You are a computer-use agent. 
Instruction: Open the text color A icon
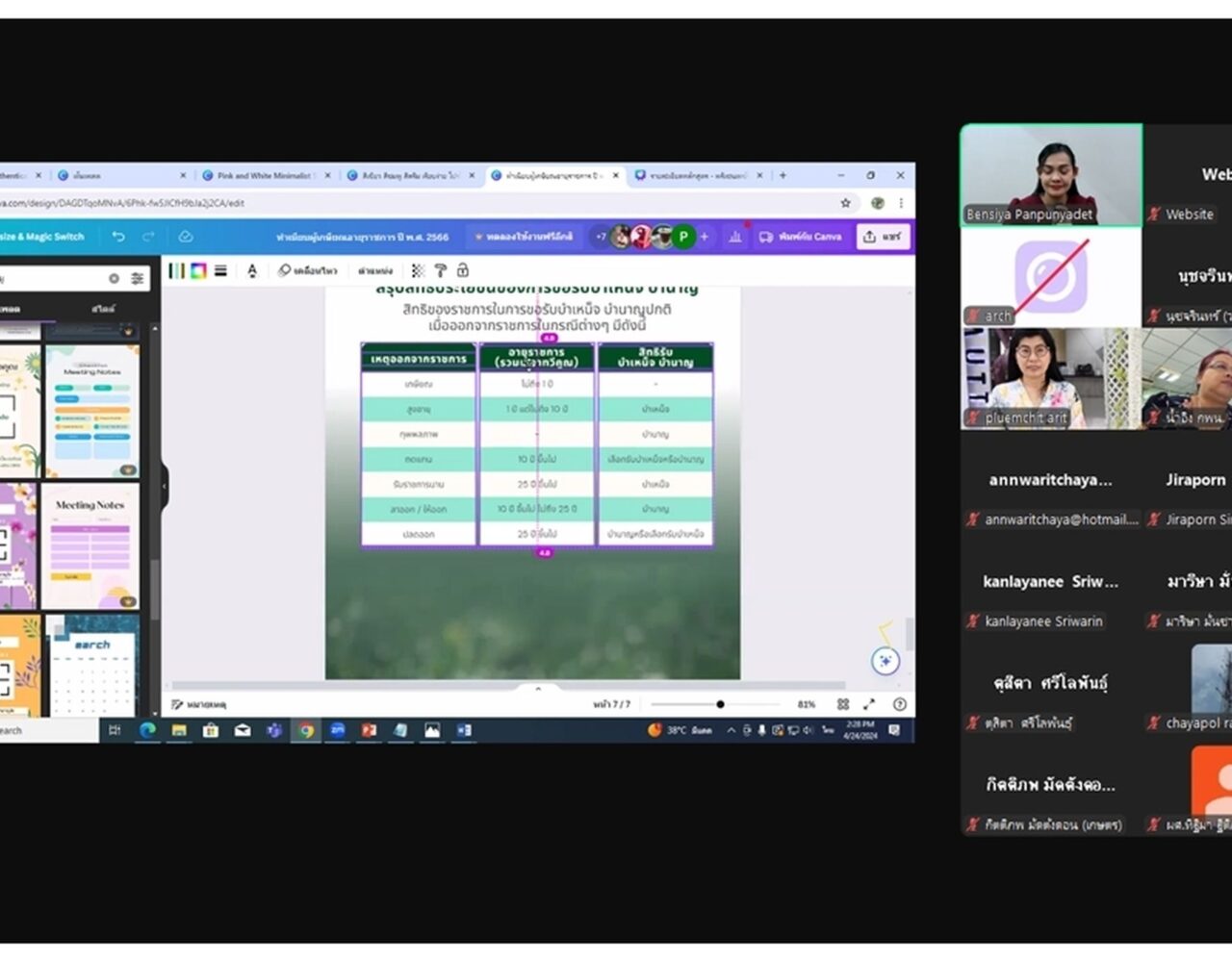[252, 271]
